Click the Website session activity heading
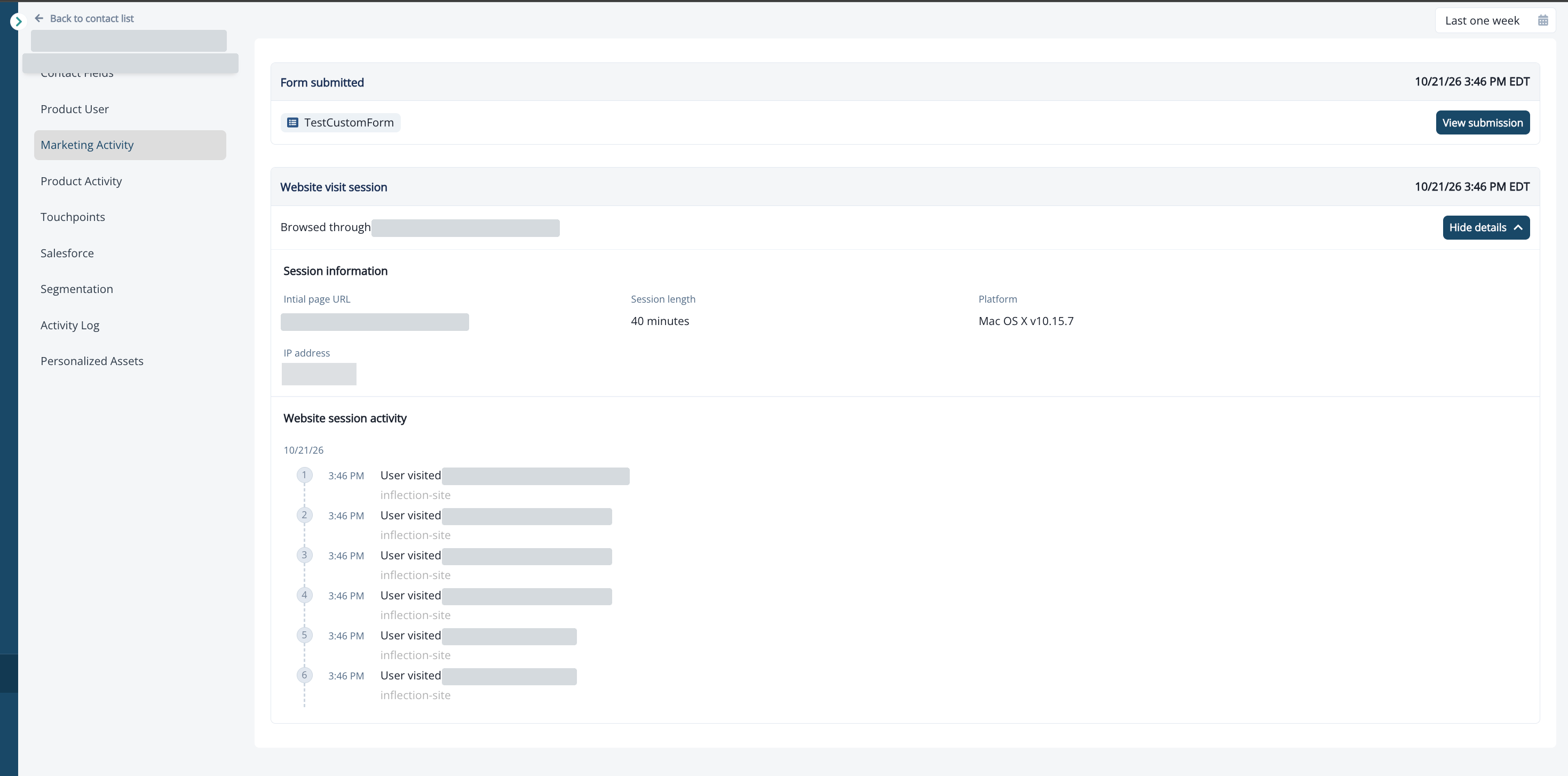Image resolution: width=1568 pixels, height=776 pixels. (345, 418)
